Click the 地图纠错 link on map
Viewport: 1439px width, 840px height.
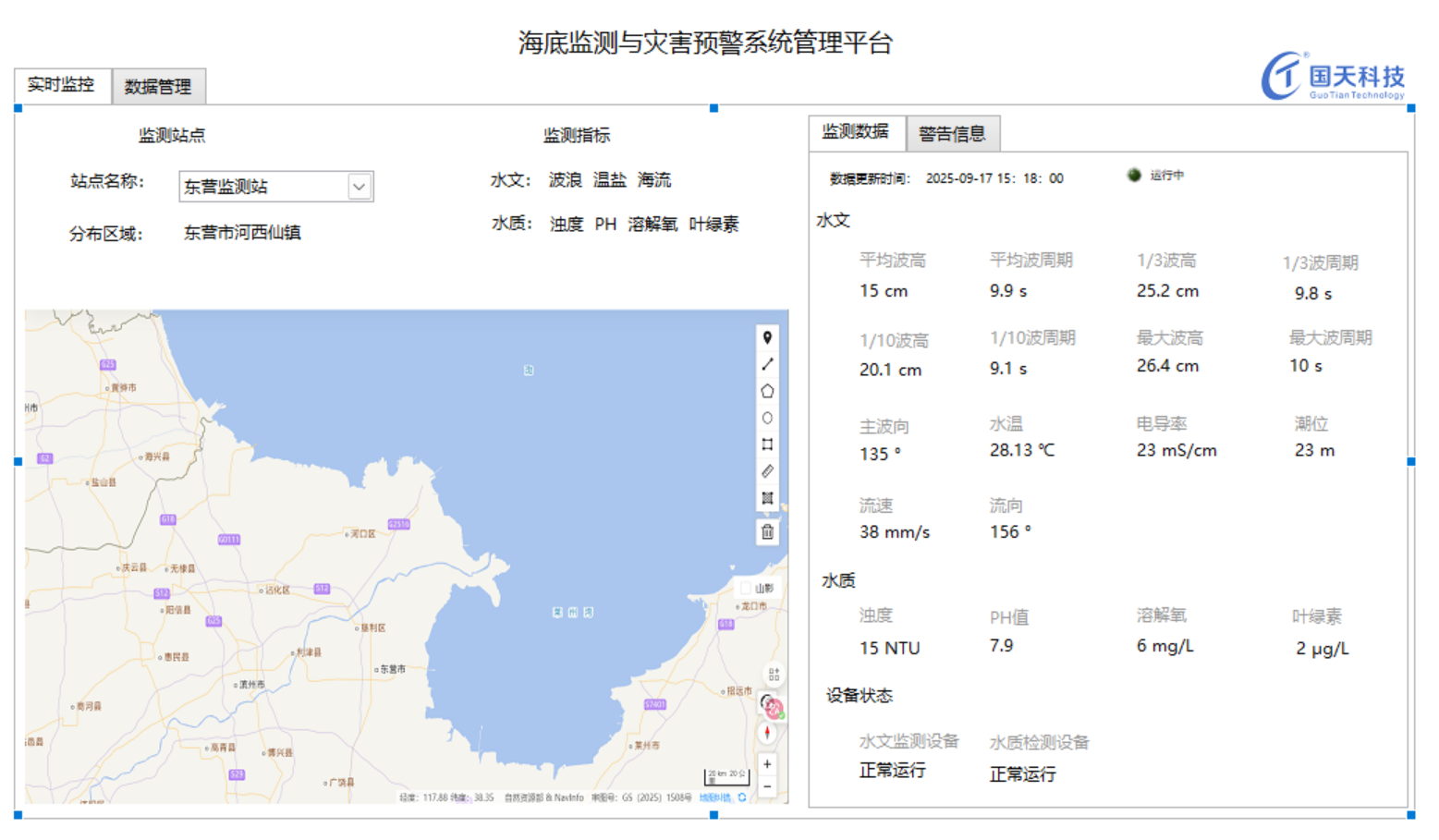point(714,797)
